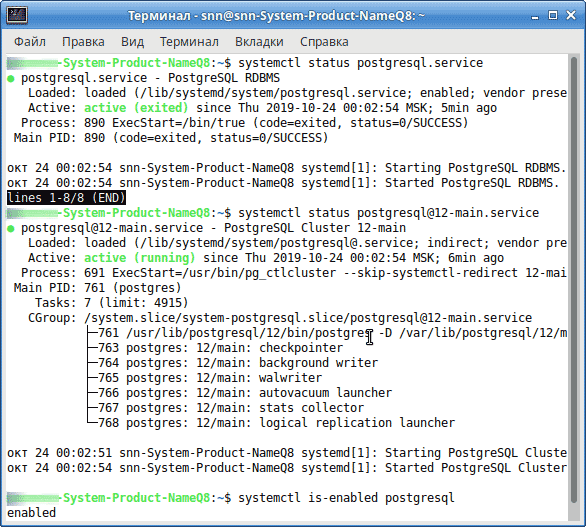Viewport: 586px width, 527px height.
Task: Click the CGroup path line
Action: (x=280, y=318)
